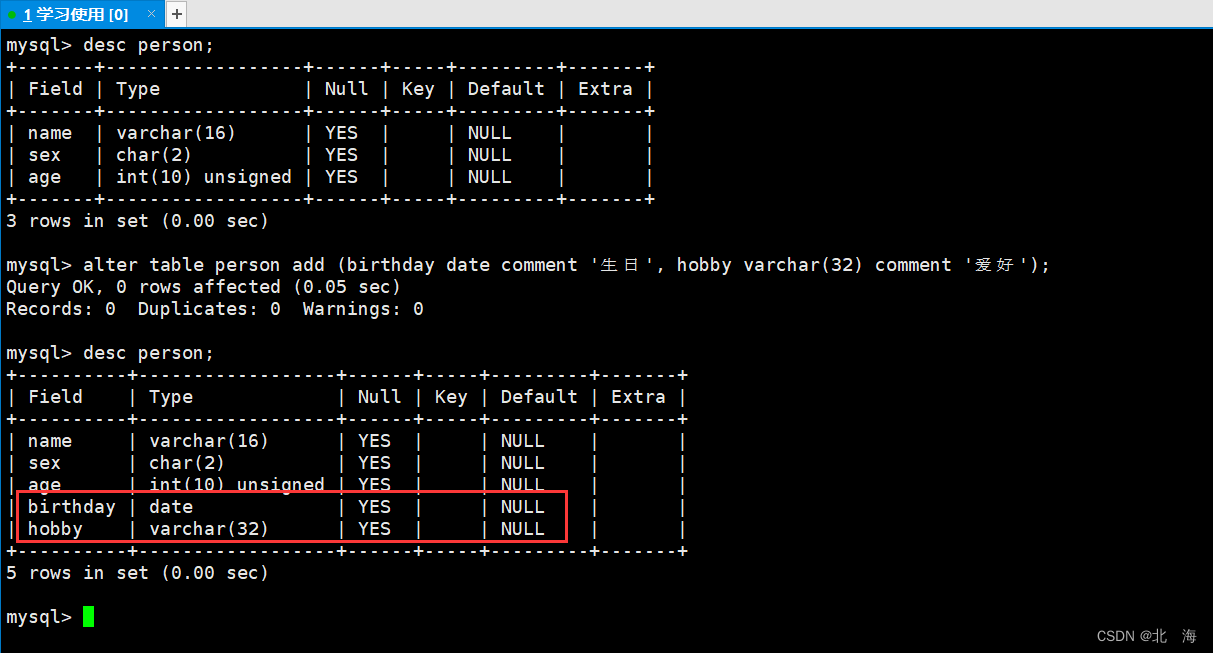This screenshot has width=1213, height=653.
Task: Click the 'alter table person add' command line
Action: (528, 265)
